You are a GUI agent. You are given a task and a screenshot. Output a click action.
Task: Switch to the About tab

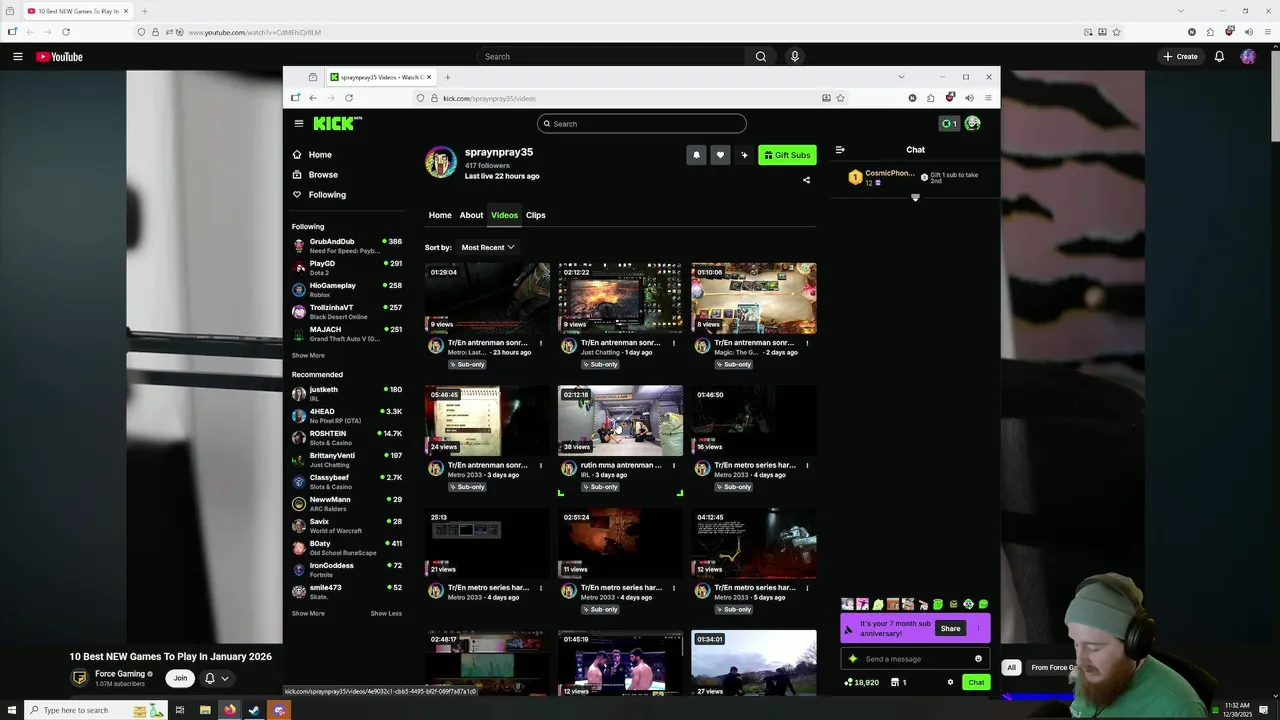pyautogui.click(x=471, y=215)
